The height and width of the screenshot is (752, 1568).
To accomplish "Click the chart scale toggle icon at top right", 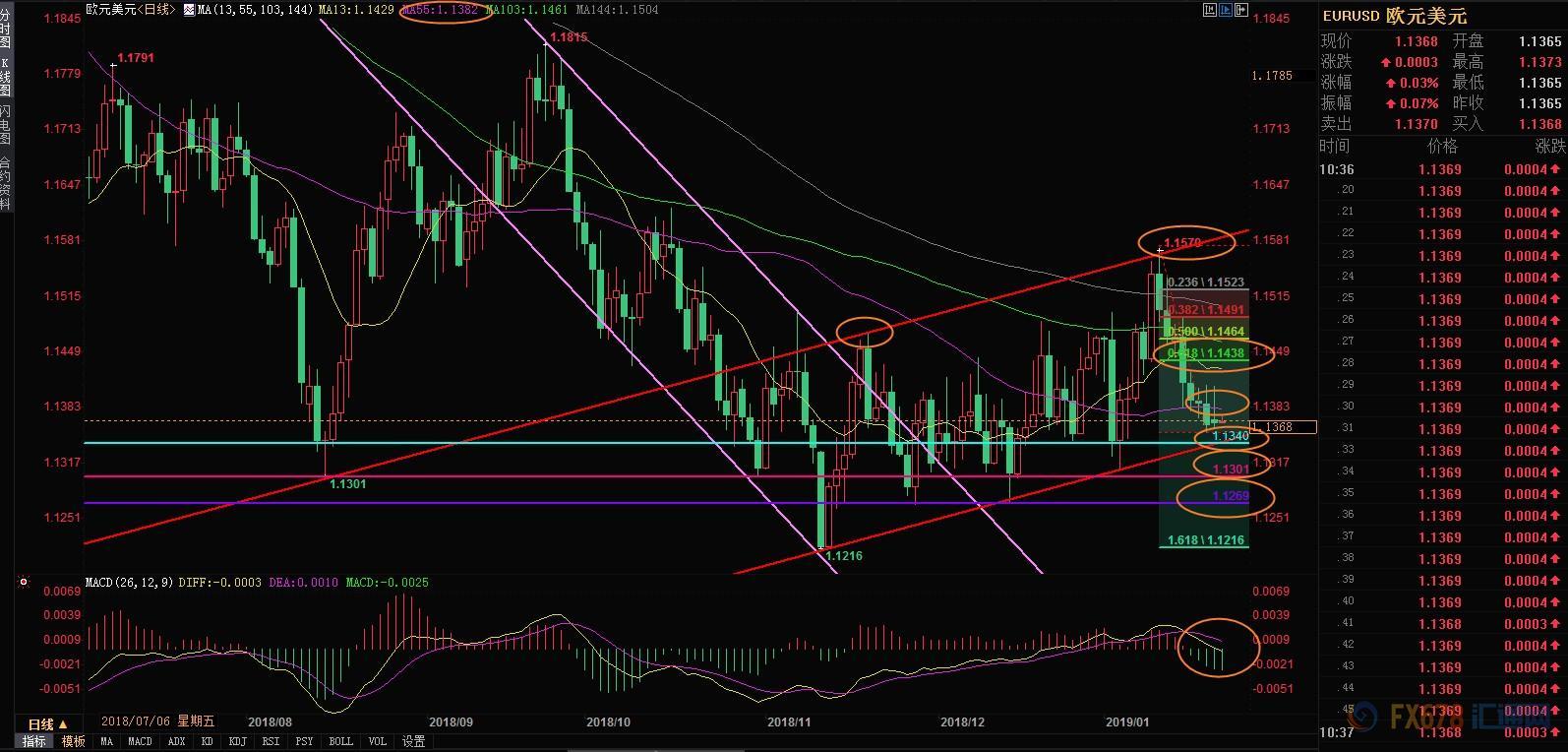I will coord(1210,10).
